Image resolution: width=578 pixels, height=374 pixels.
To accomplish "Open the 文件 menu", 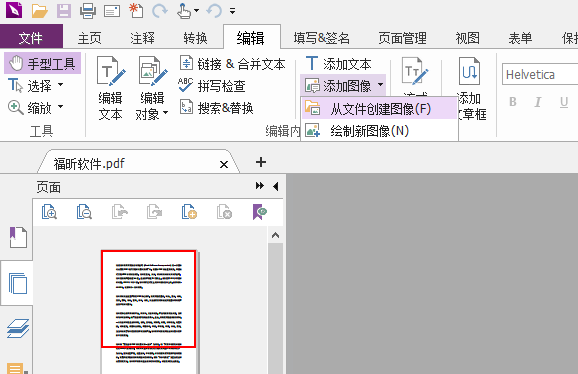I will click(x=31, y=37).
